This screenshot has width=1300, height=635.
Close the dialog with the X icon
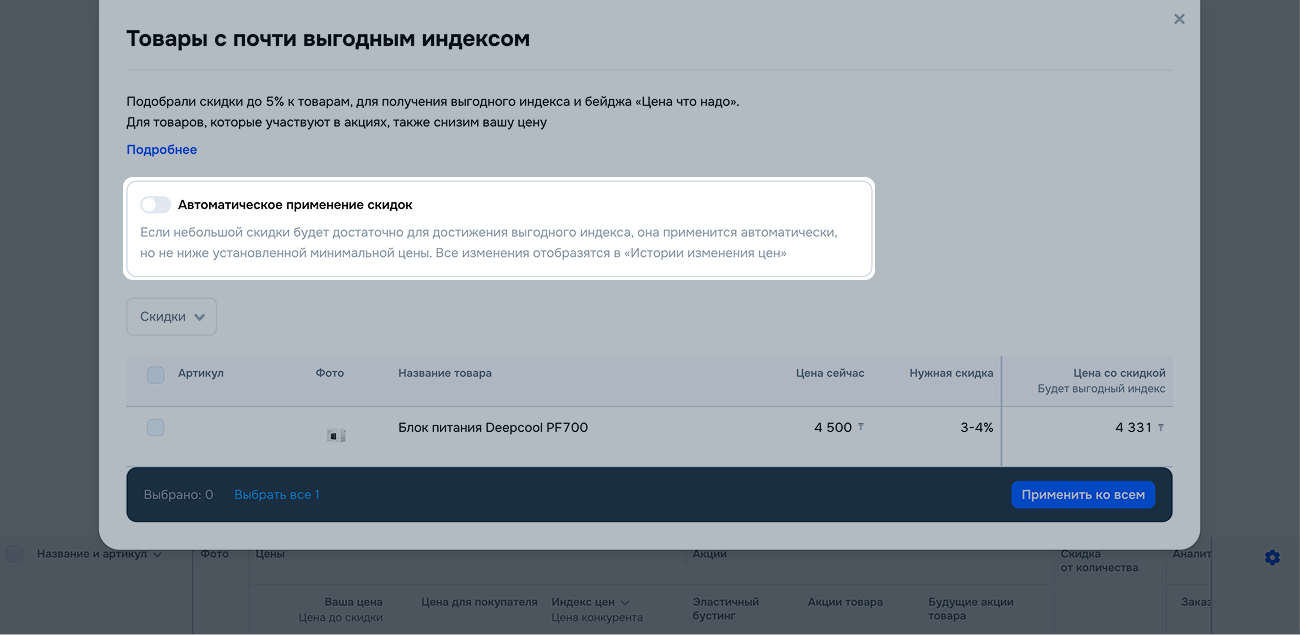tap(1179, 19)
